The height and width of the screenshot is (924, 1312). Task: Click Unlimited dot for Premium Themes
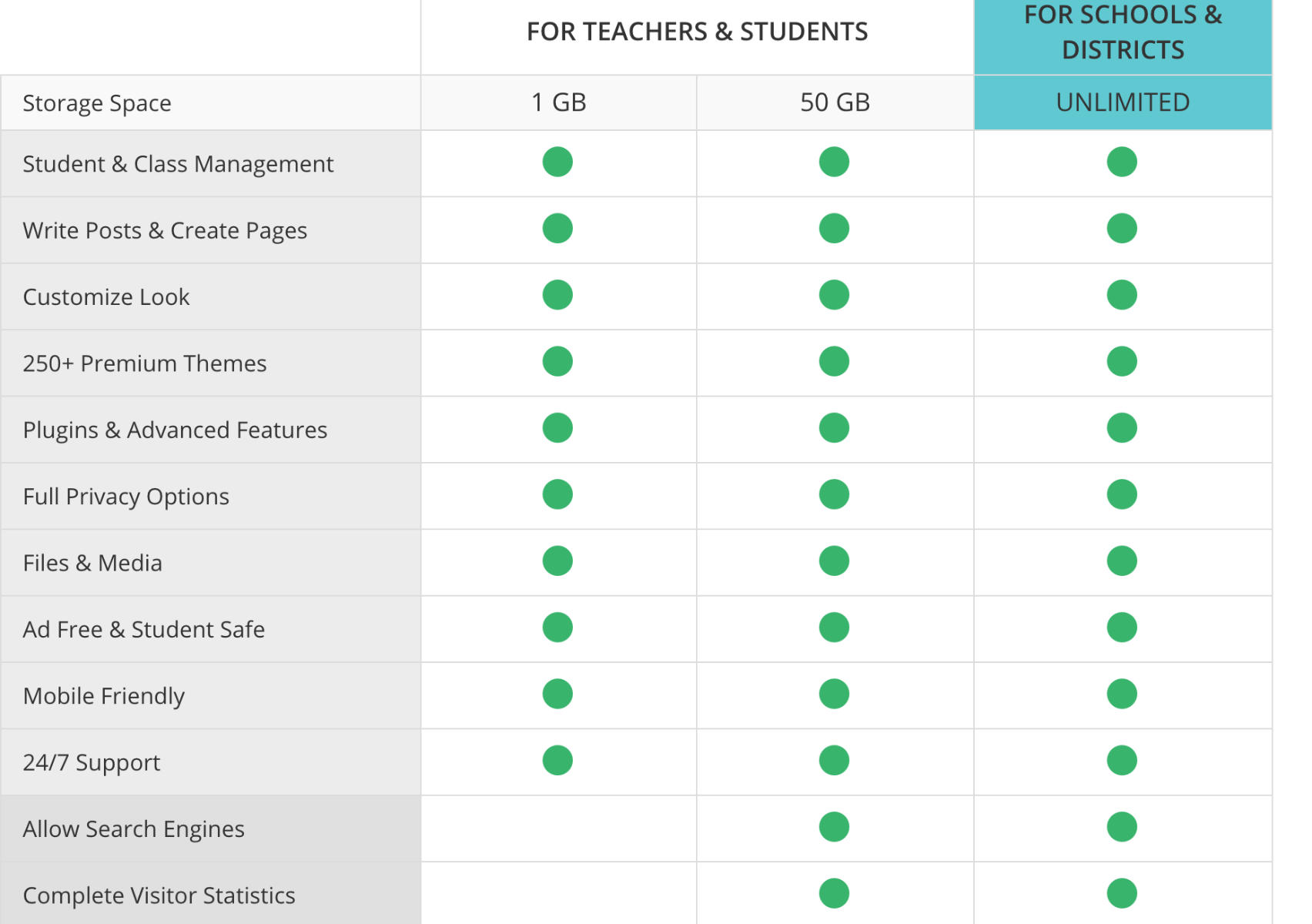click(x=1122, y=361)
